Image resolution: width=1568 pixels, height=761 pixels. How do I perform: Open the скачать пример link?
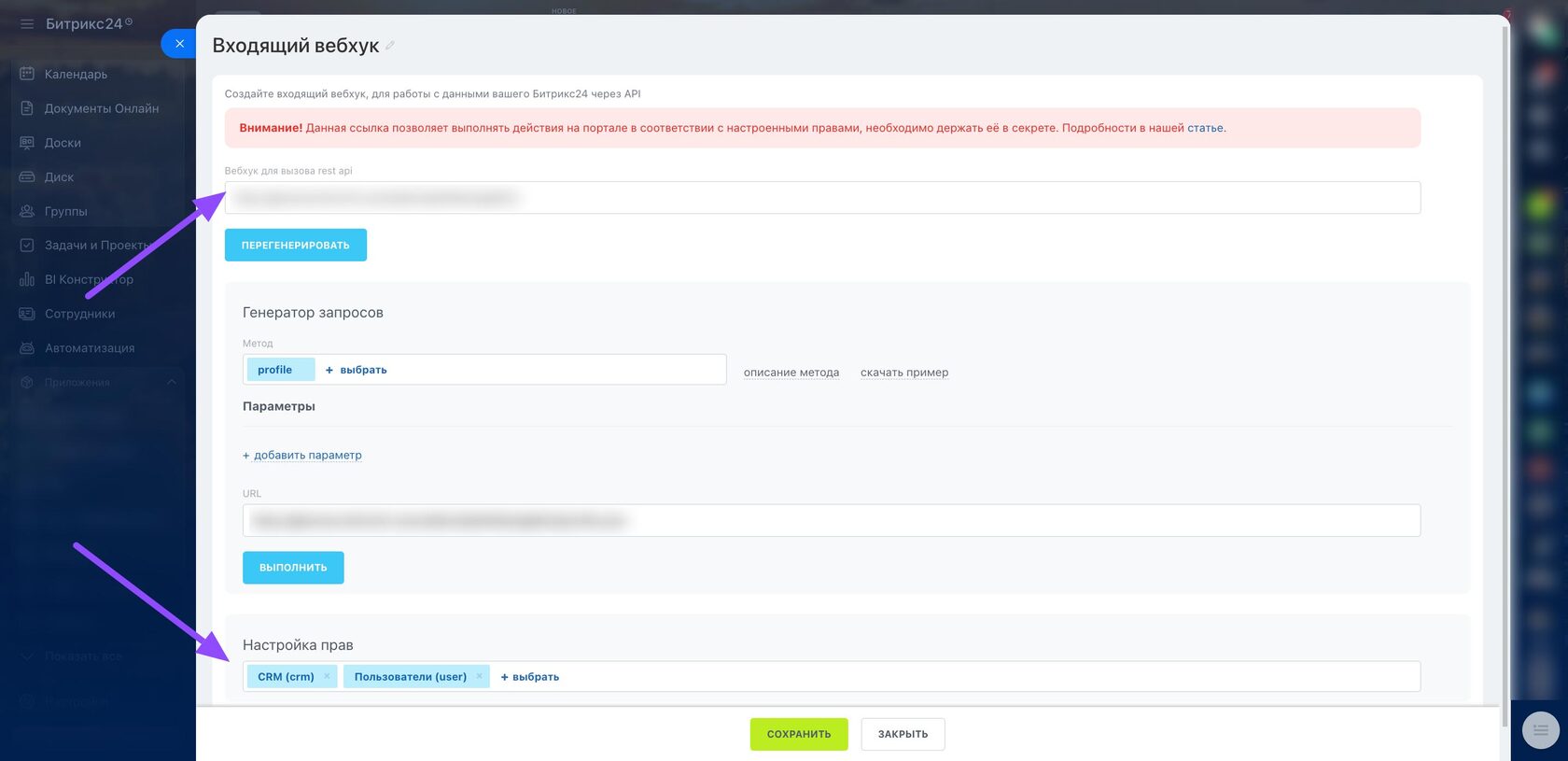[904, 373]
